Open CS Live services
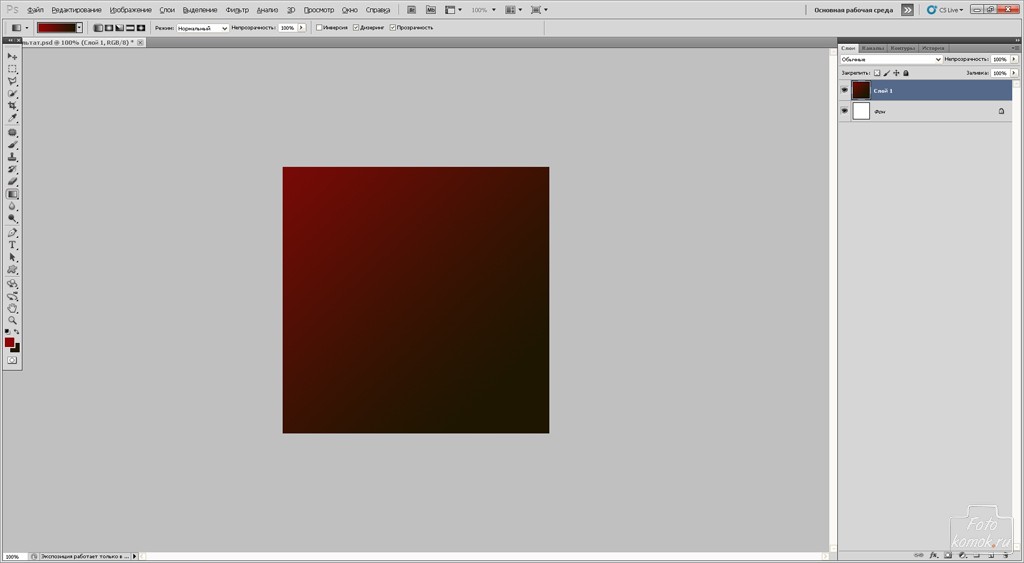The image size is (1024, 563). [946, 10]
